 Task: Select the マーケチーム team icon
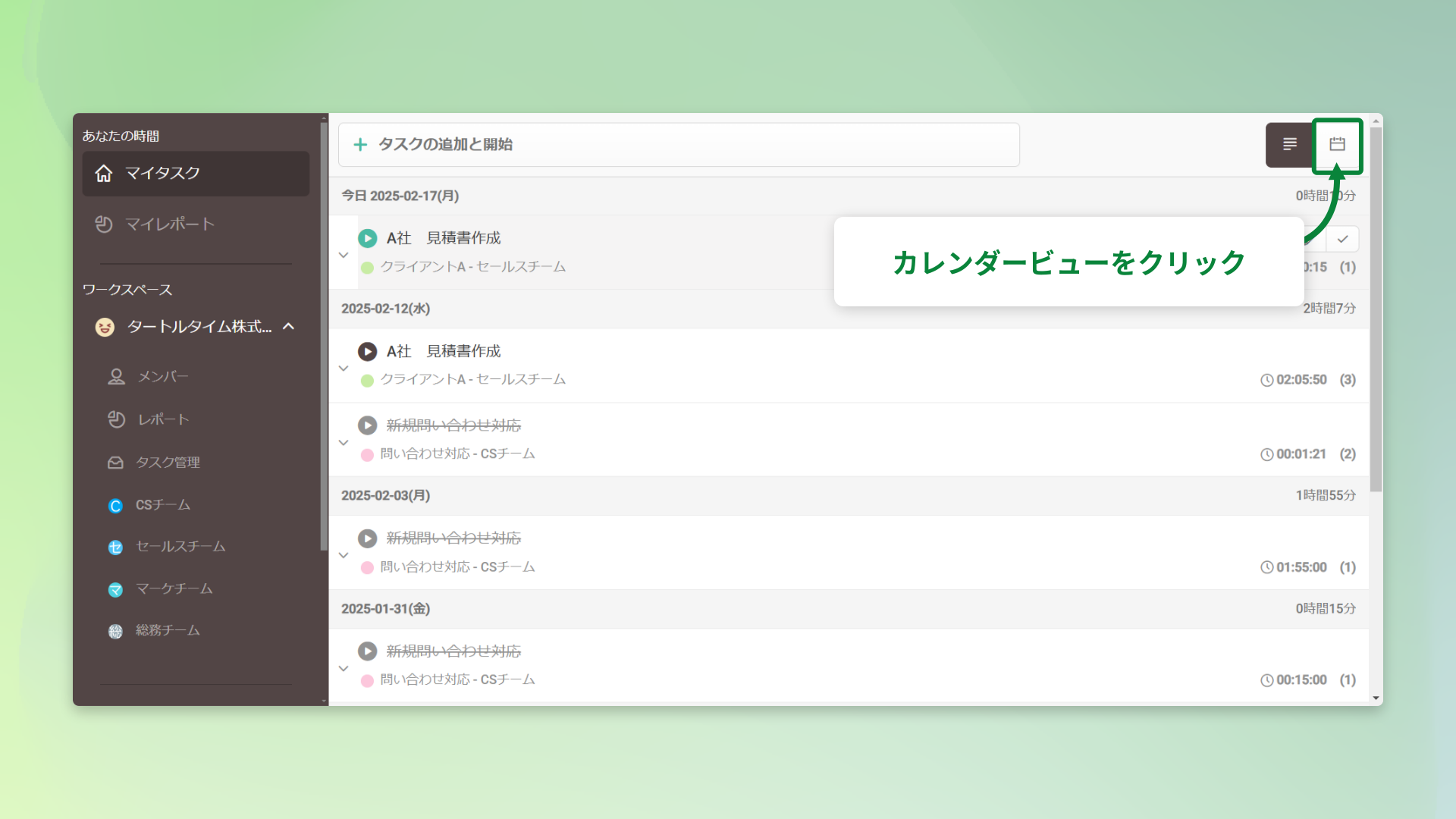pyautogui.click(x=115, y=589)
